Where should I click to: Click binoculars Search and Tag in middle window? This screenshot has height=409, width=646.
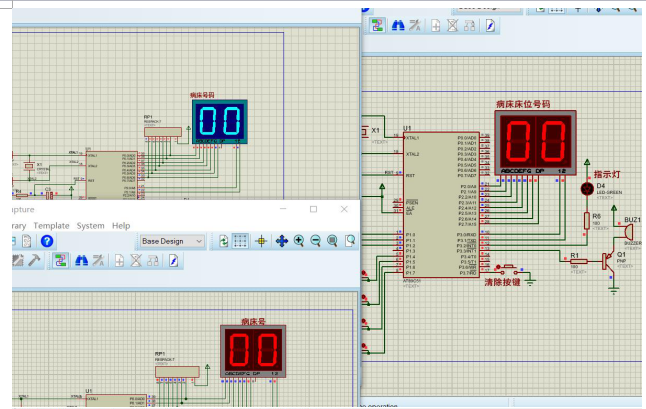(81, 261)
